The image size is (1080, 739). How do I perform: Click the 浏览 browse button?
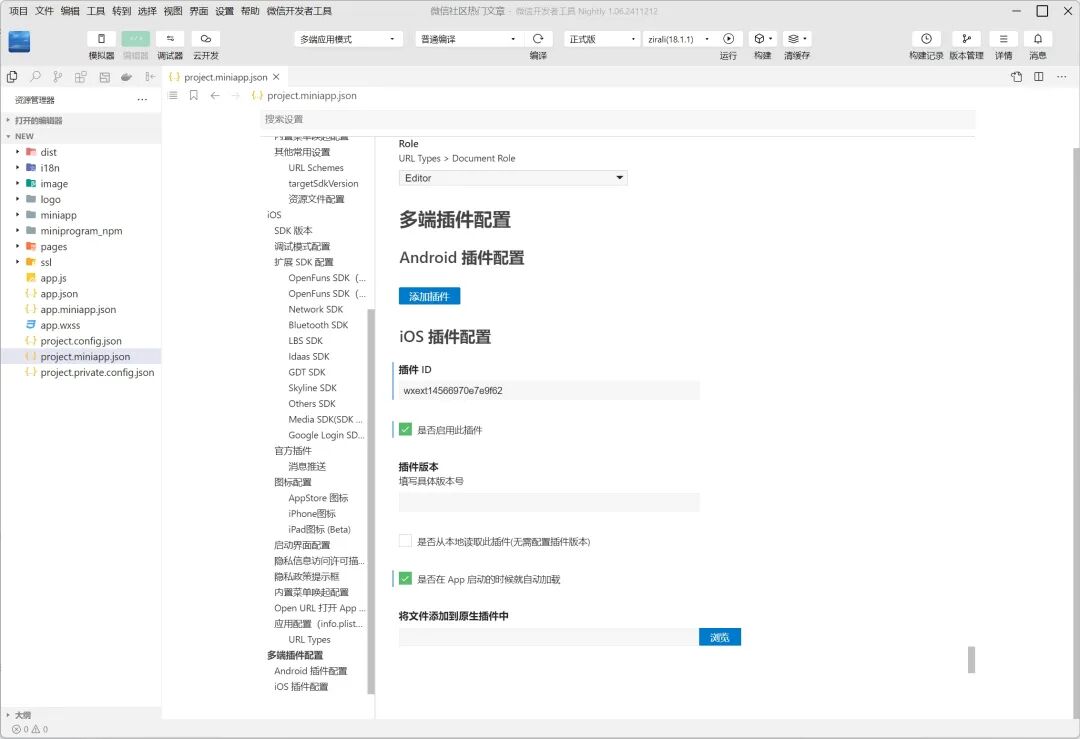[720, 637]
